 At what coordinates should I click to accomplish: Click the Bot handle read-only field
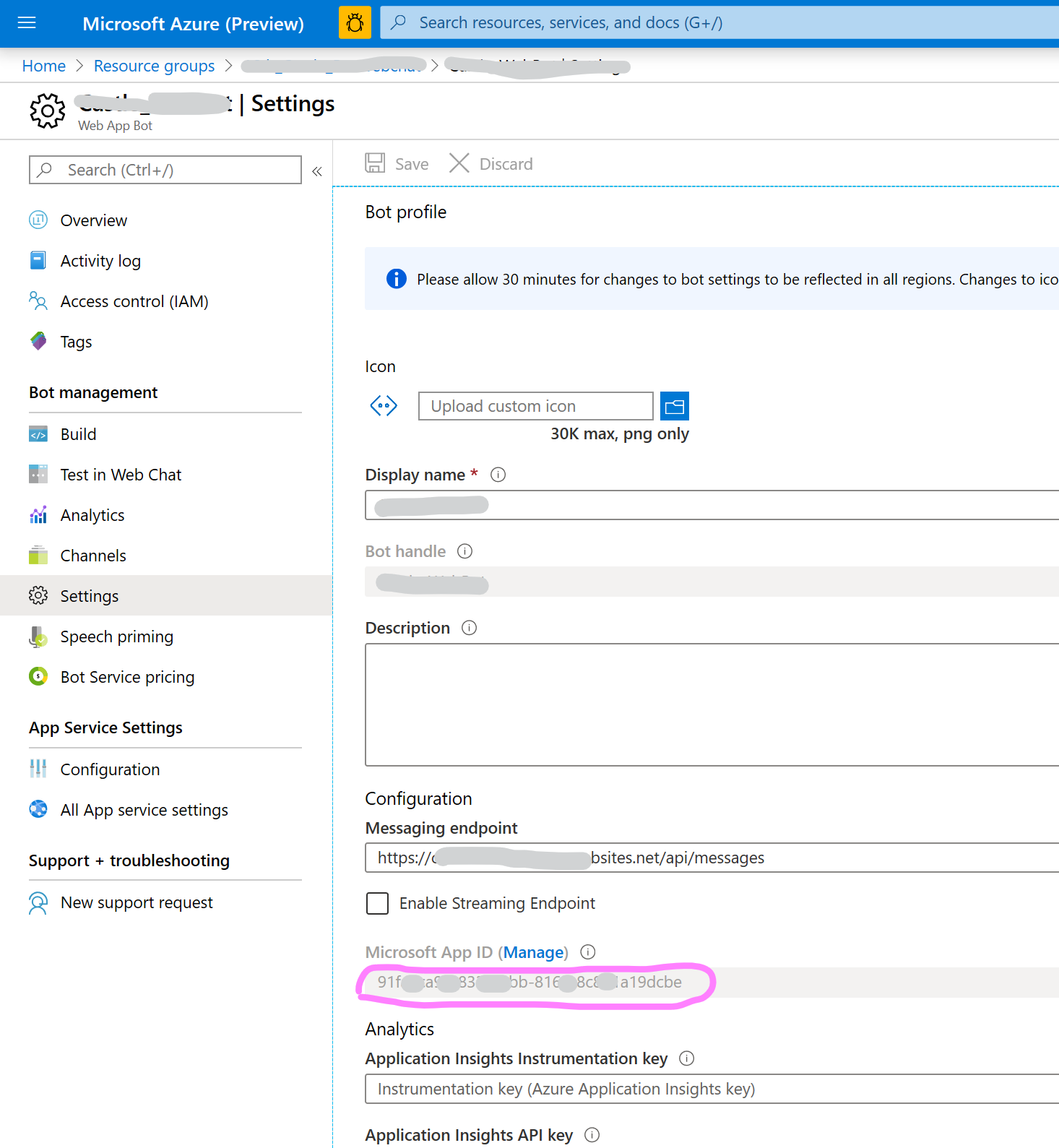[712, 582]
